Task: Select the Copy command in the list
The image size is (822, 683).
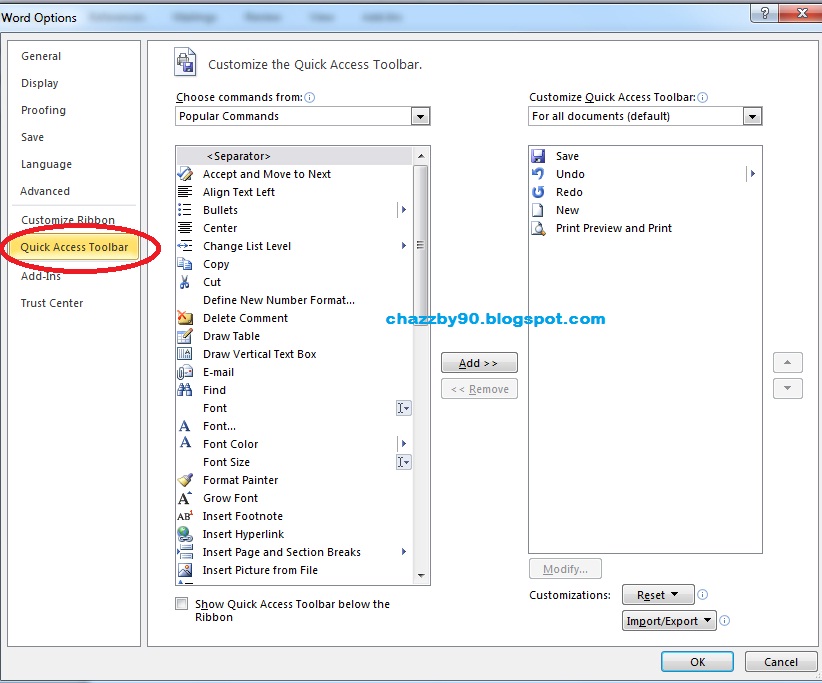Action: click(x=215, y=264)
